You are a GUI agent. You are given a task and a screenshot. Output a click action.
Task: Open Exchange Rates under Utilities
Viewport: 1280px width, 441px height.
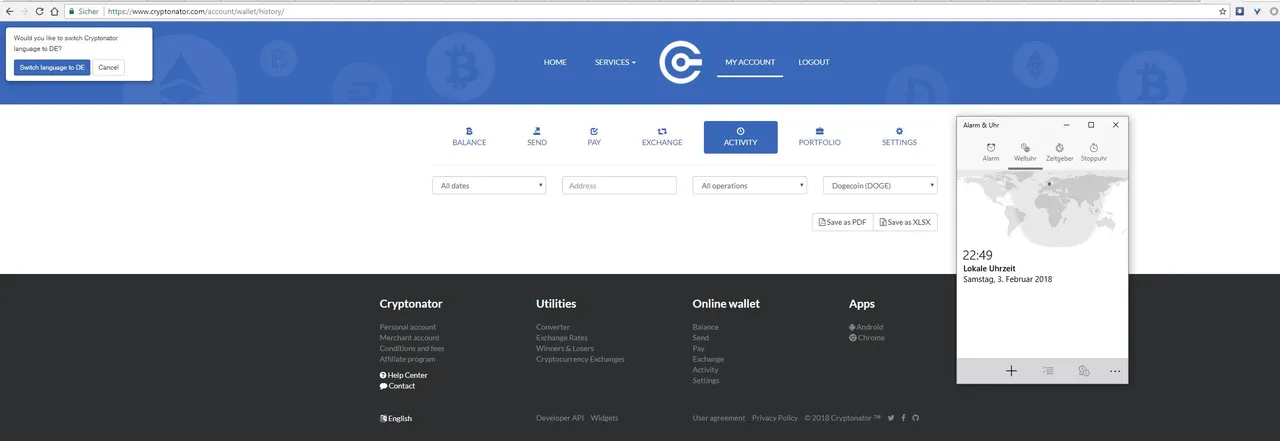coord(562,338)
